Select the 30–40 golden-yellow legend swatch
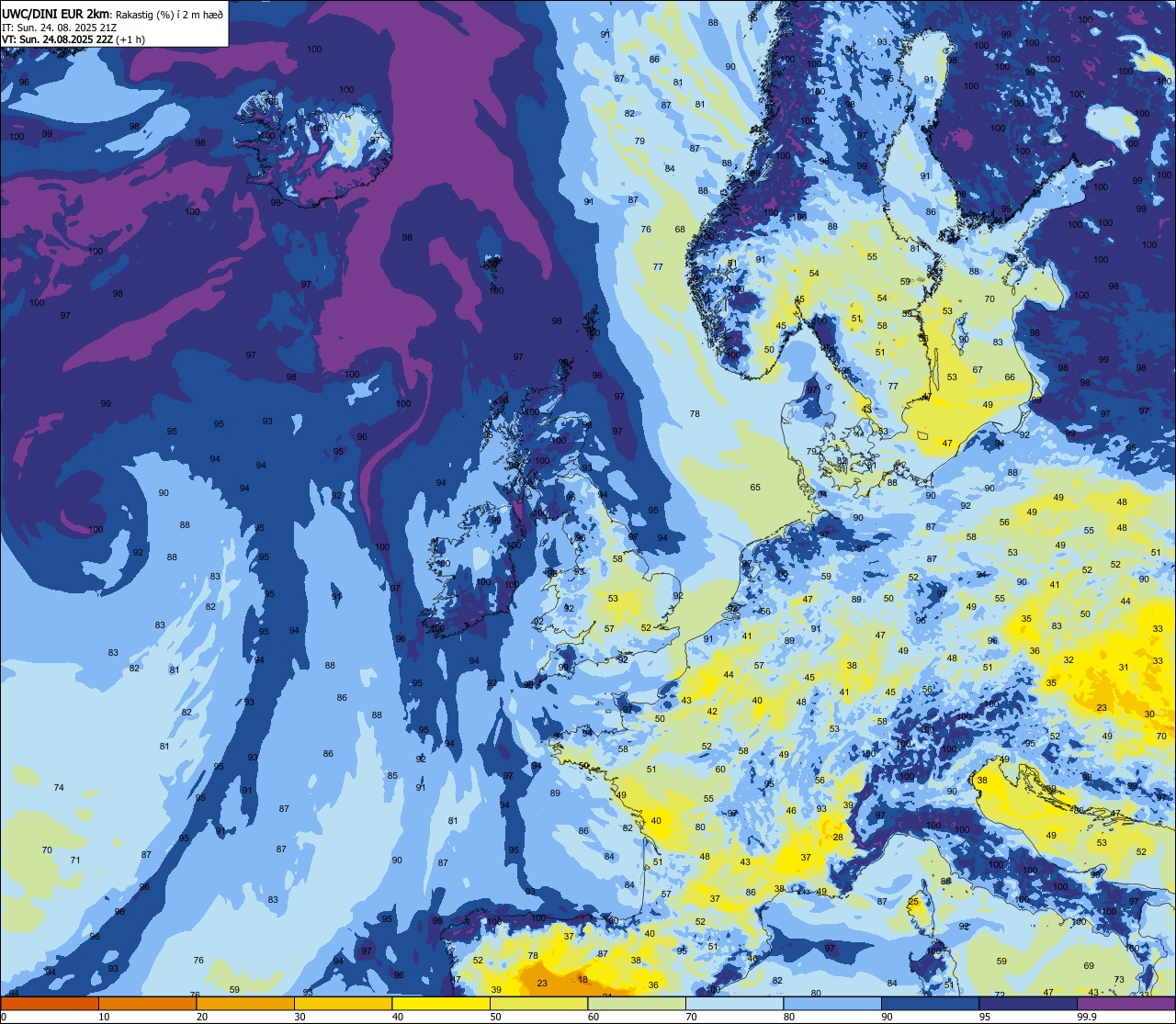The image size is (1176, 1024). pos(343,1004)
